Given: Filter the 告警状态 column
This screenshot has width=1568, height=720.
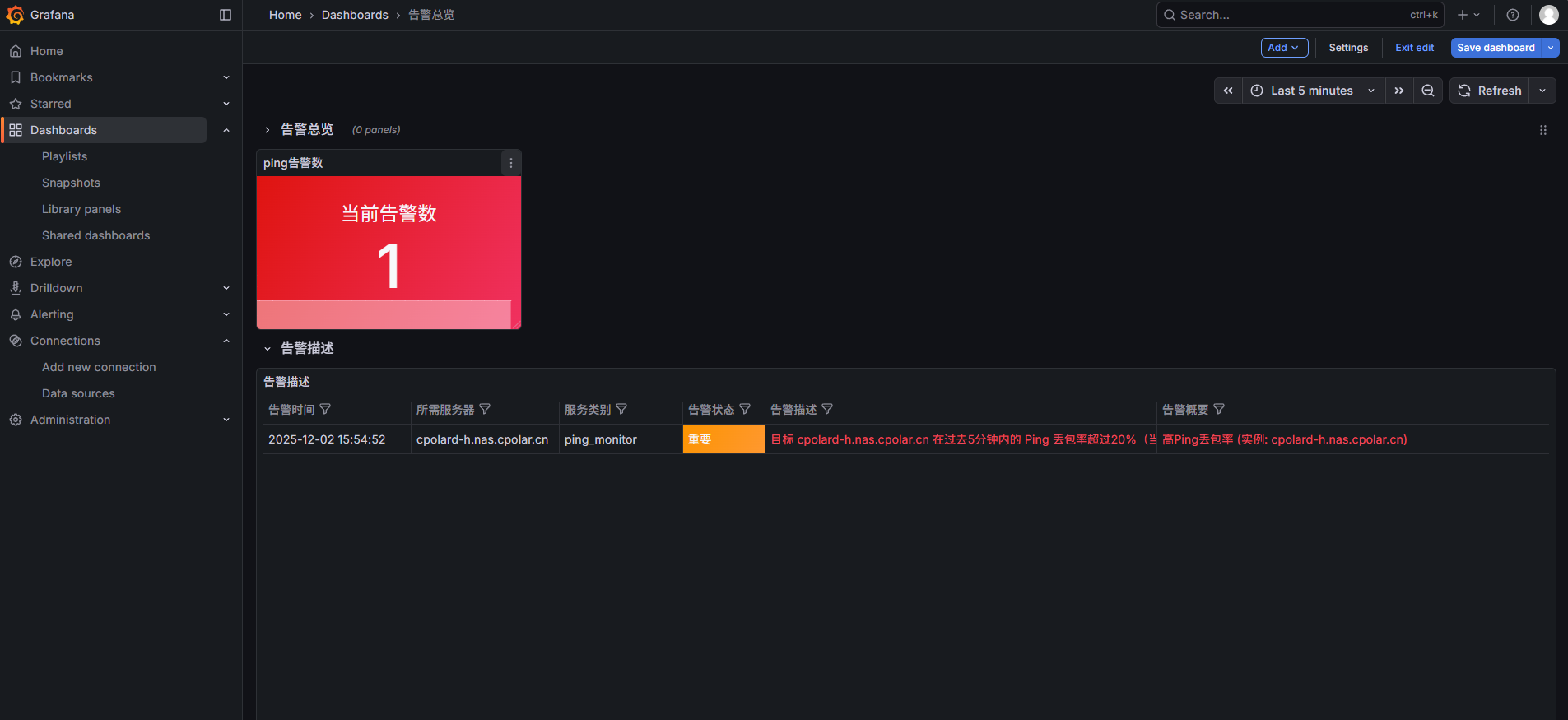Looking at the screenshot, I should (745, 409).
